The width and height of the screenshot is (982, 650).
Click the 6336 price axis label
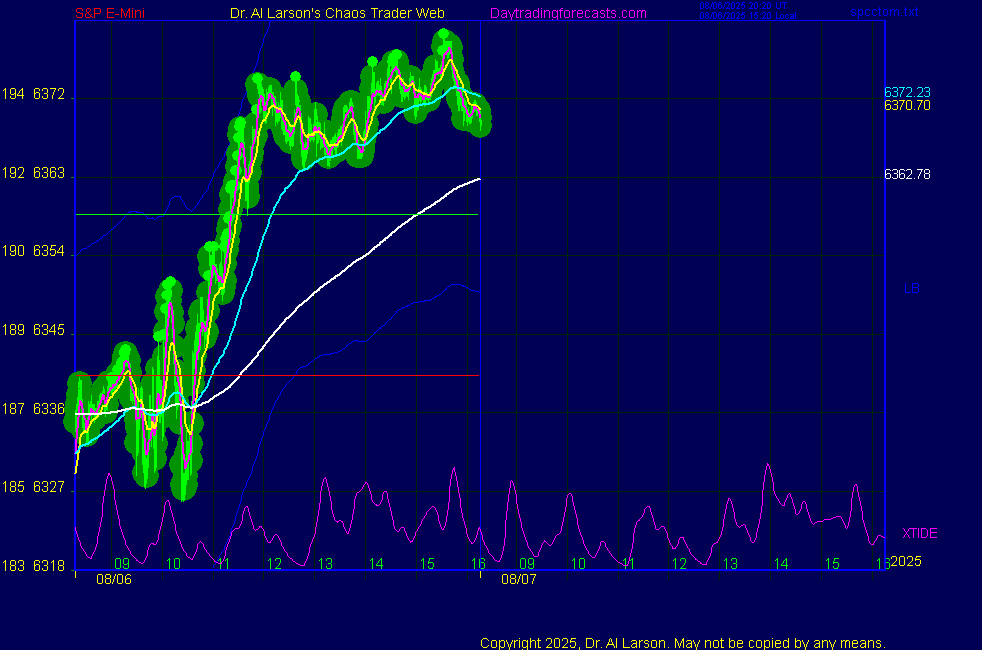pyautogui.click(x=49, y=409)
